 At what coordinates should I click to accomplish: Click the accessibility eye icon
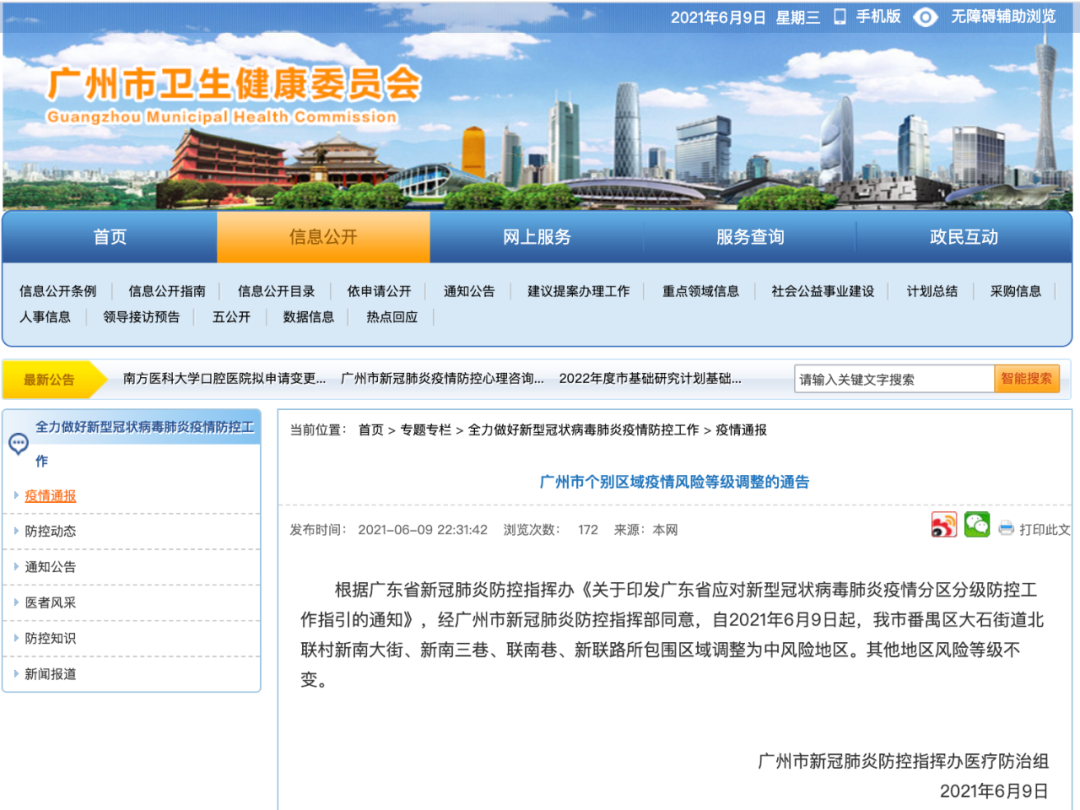point(926,17)
